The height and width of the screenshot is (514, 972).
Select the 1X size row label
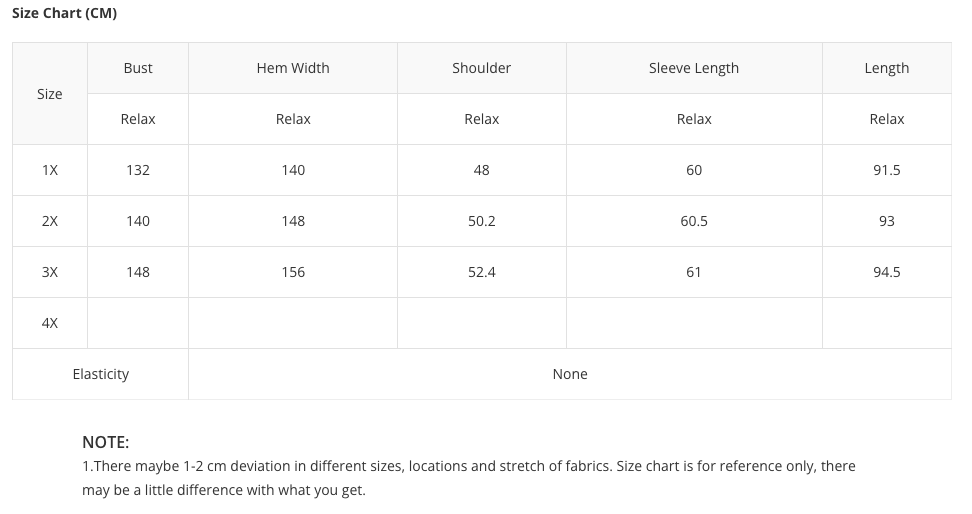[x=50, y=170]
